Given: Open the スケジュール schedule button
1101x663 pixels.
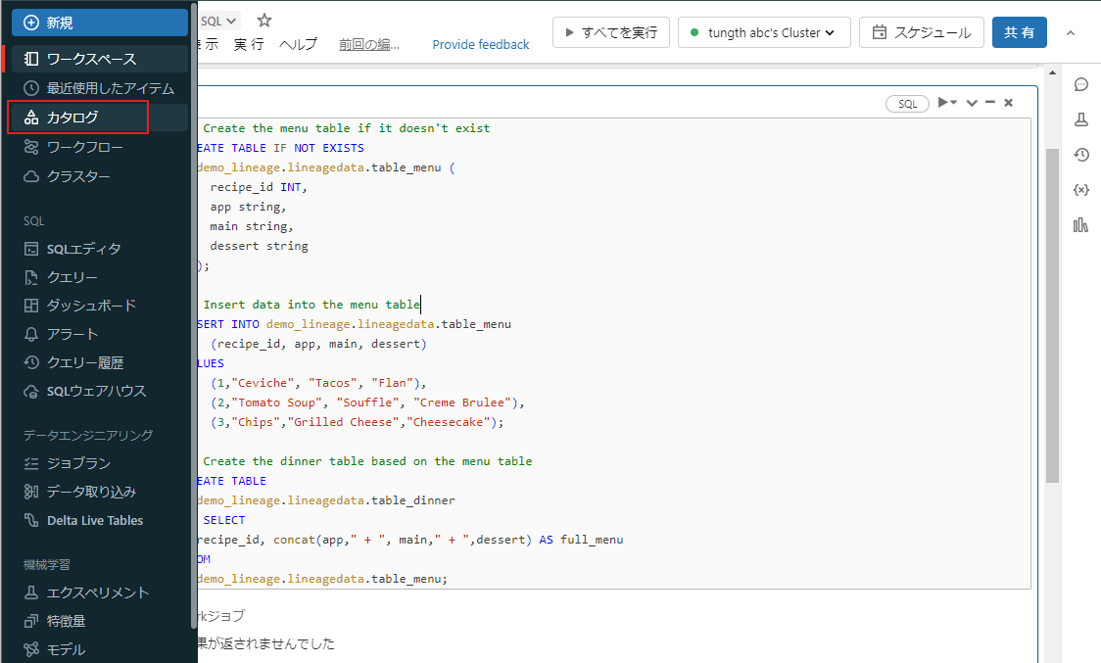Looking at the screenshot, I should (921, 32).
